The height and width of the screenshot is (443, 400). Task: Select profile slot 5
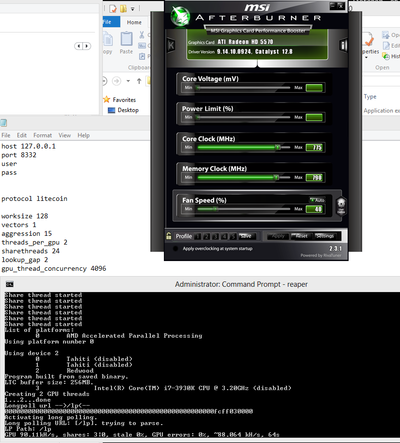pyautogui.click(x=233, y=236)
